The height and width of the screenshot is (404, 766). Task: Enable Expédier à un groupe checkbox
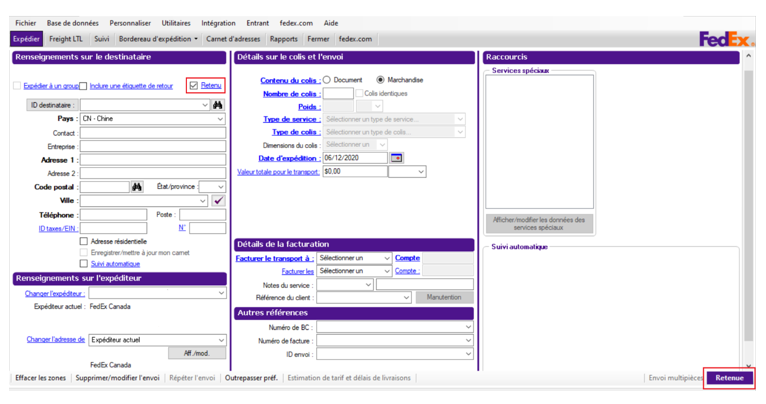[17, 86]
